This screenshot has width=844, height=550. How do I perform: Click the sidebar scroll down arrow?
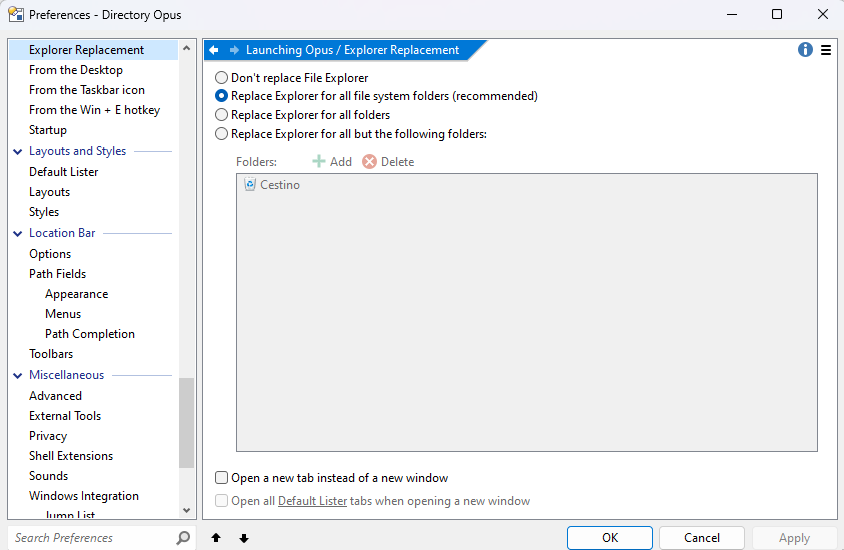point(186,510)
